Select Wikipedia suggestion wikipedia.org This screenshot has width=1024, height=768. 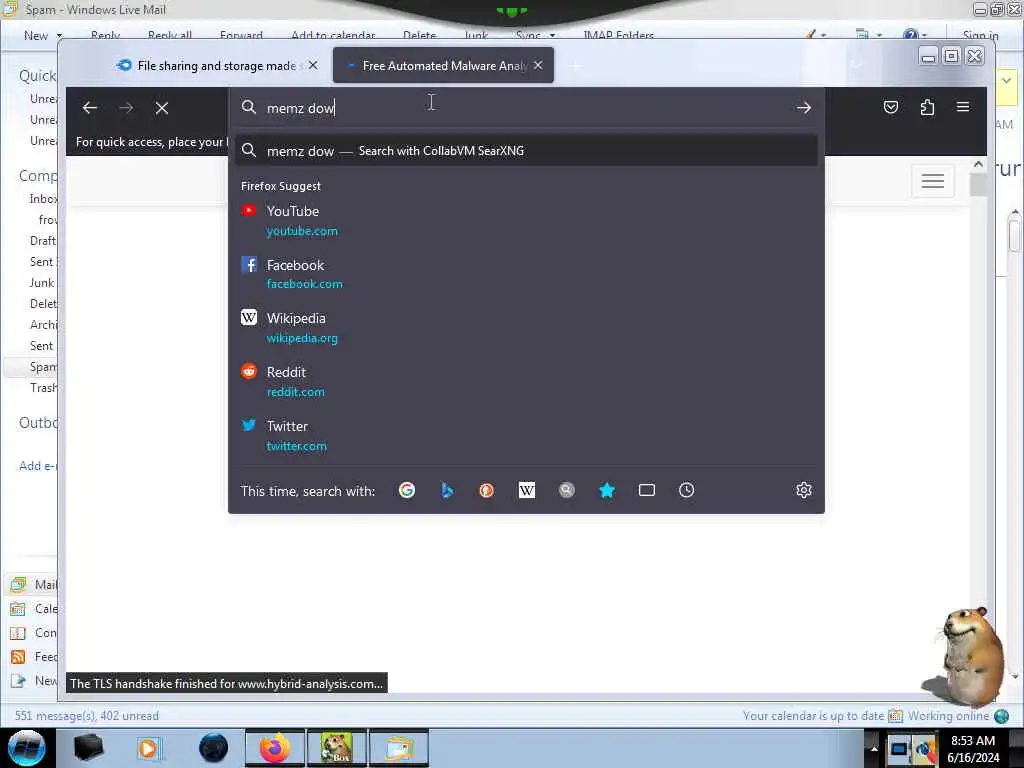tap(526, 328)
